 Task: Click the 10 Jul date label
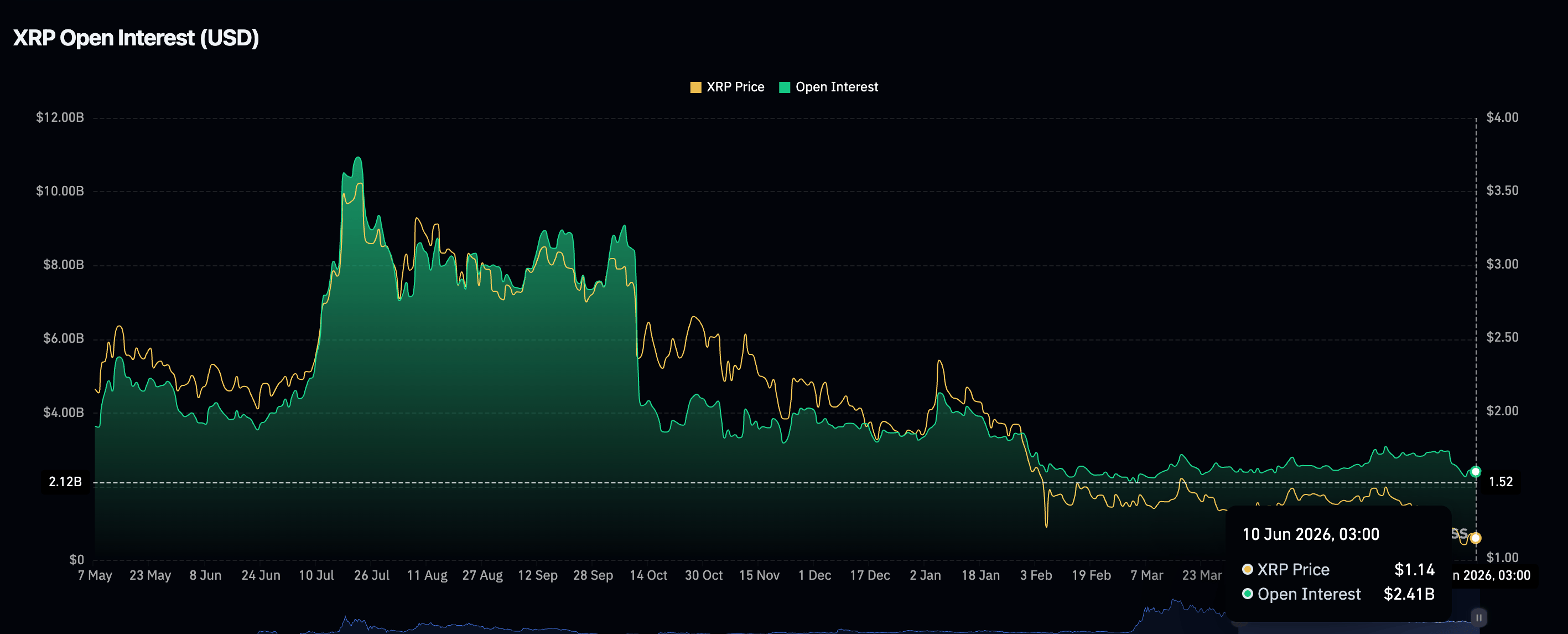(x=316, y=575)
